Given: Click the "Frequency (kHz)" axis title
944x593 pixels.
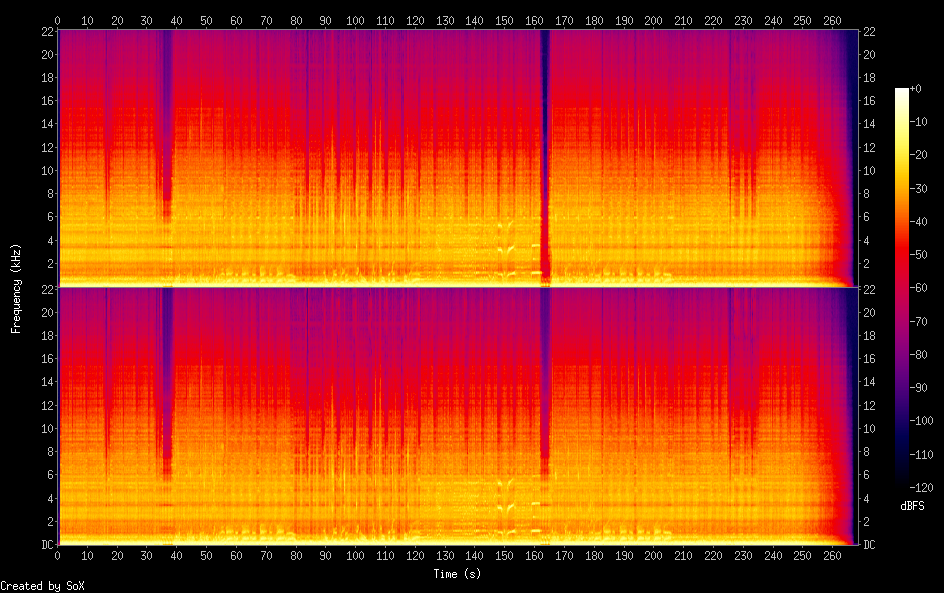Looking at the screenshot, I should click(16, 288).
